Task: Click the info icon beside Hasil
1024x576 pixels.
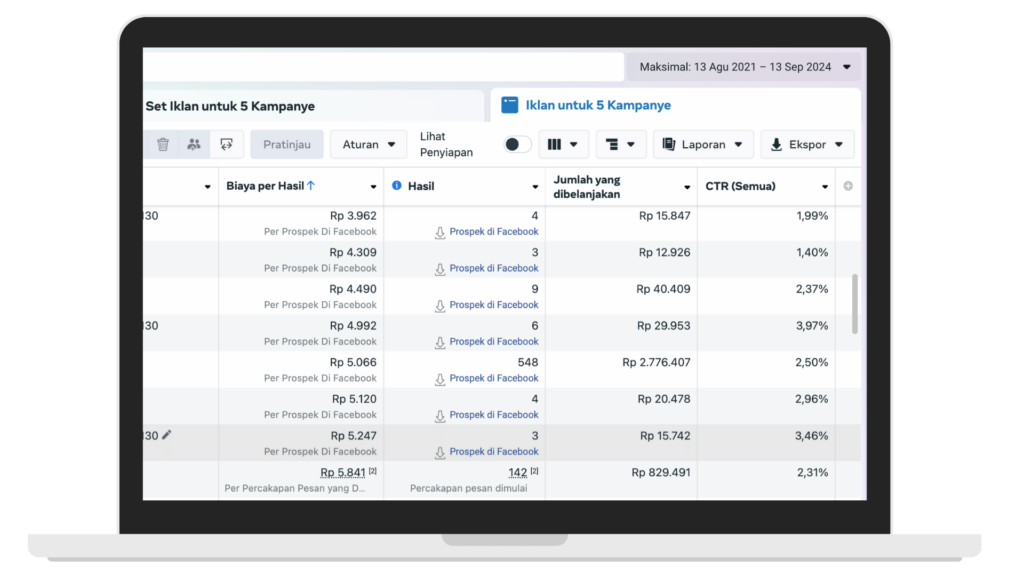Action: click(397, 186)
